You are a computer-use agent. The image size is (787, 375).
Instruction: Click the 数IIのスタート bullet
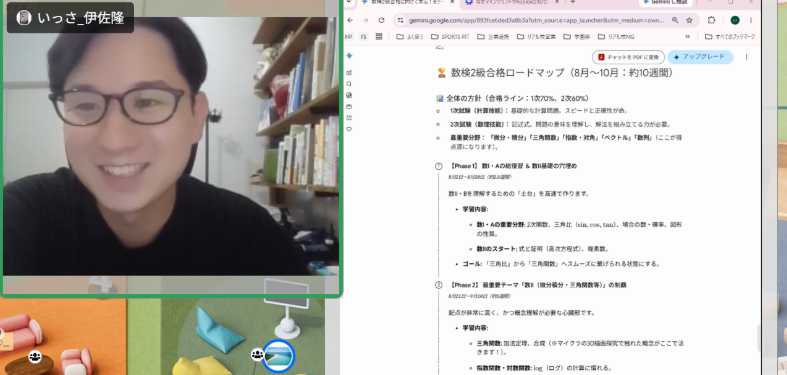(543, 248)
